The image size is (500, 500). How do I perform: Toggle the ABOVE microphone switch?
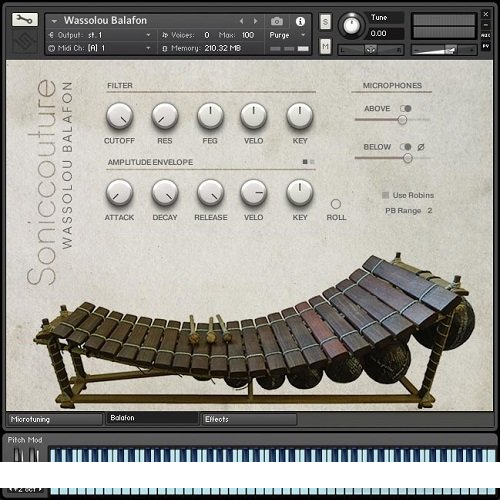[x=406, y=108]
